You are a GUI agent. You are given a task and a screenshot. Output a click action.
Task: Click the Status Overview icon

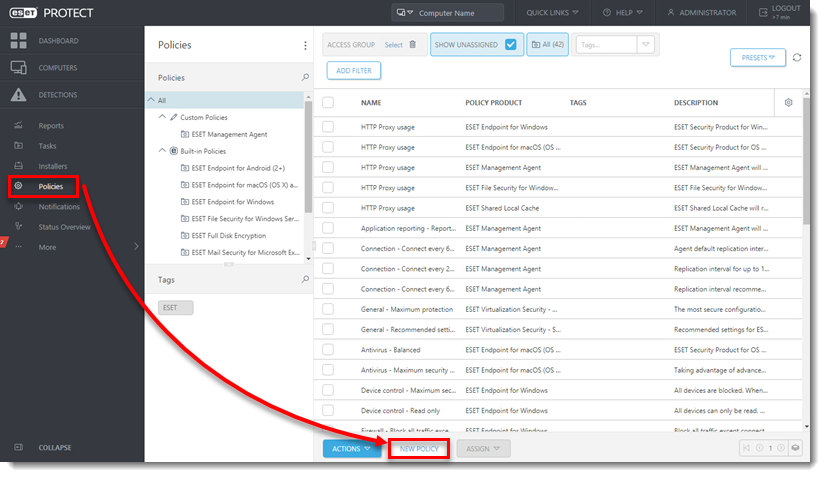[18, 227]
